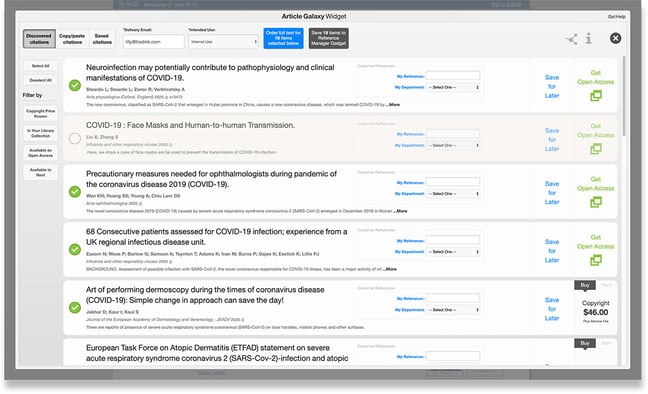Save the Face Masks article for later
The height and width of the screenshot is (394, 648).
[x=552, y=140]
